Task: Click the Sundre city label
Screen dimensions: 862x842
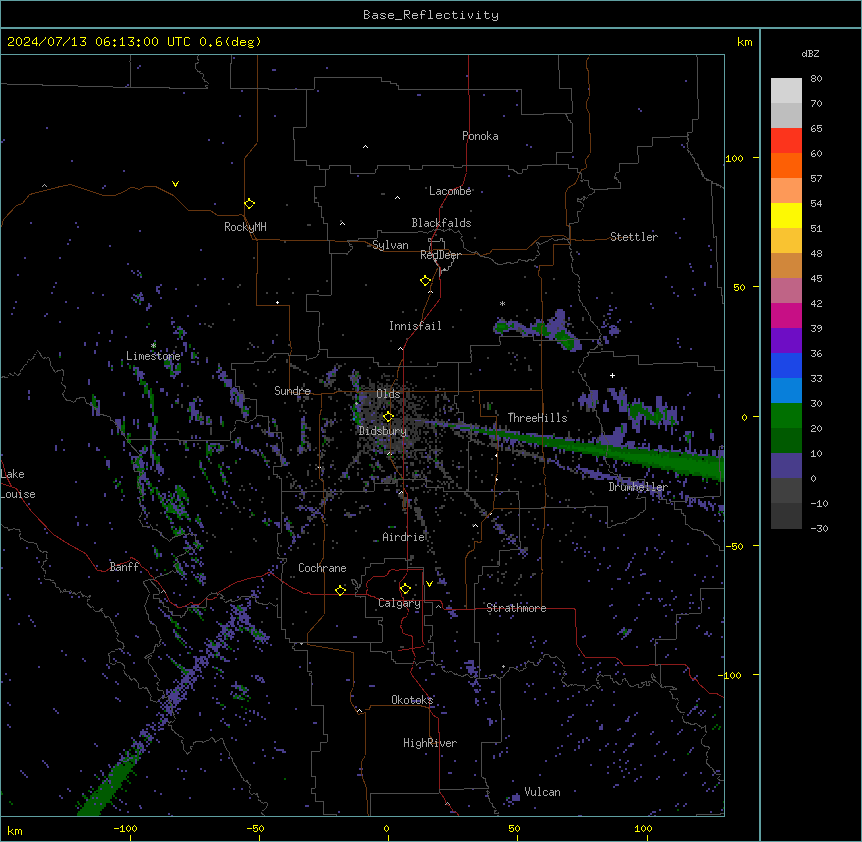Action: [x=292, y=391]
